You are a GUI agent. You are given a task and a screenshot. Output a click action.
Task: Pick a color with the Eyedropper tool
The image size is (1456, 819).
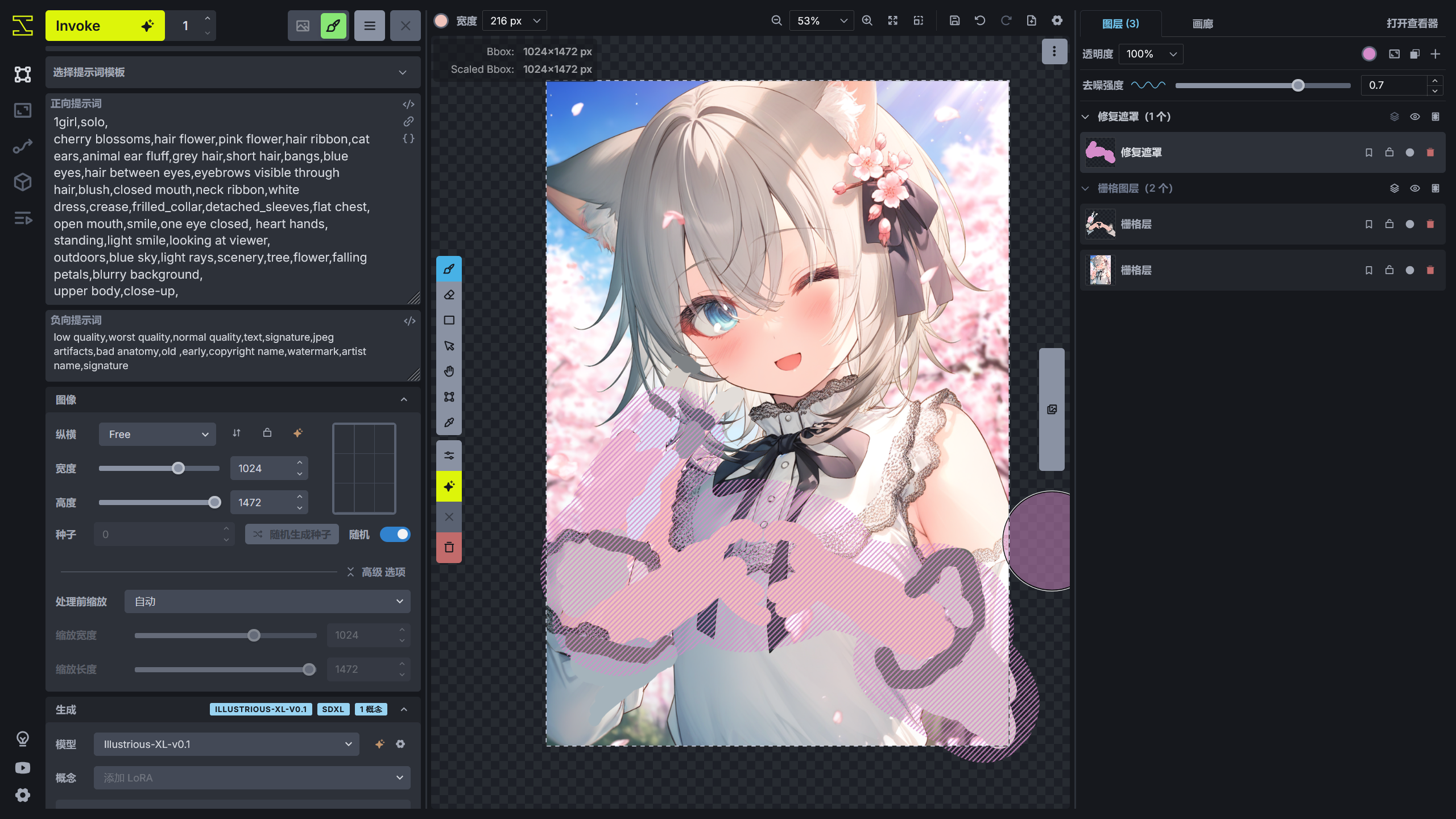click(x=449, y=423)
